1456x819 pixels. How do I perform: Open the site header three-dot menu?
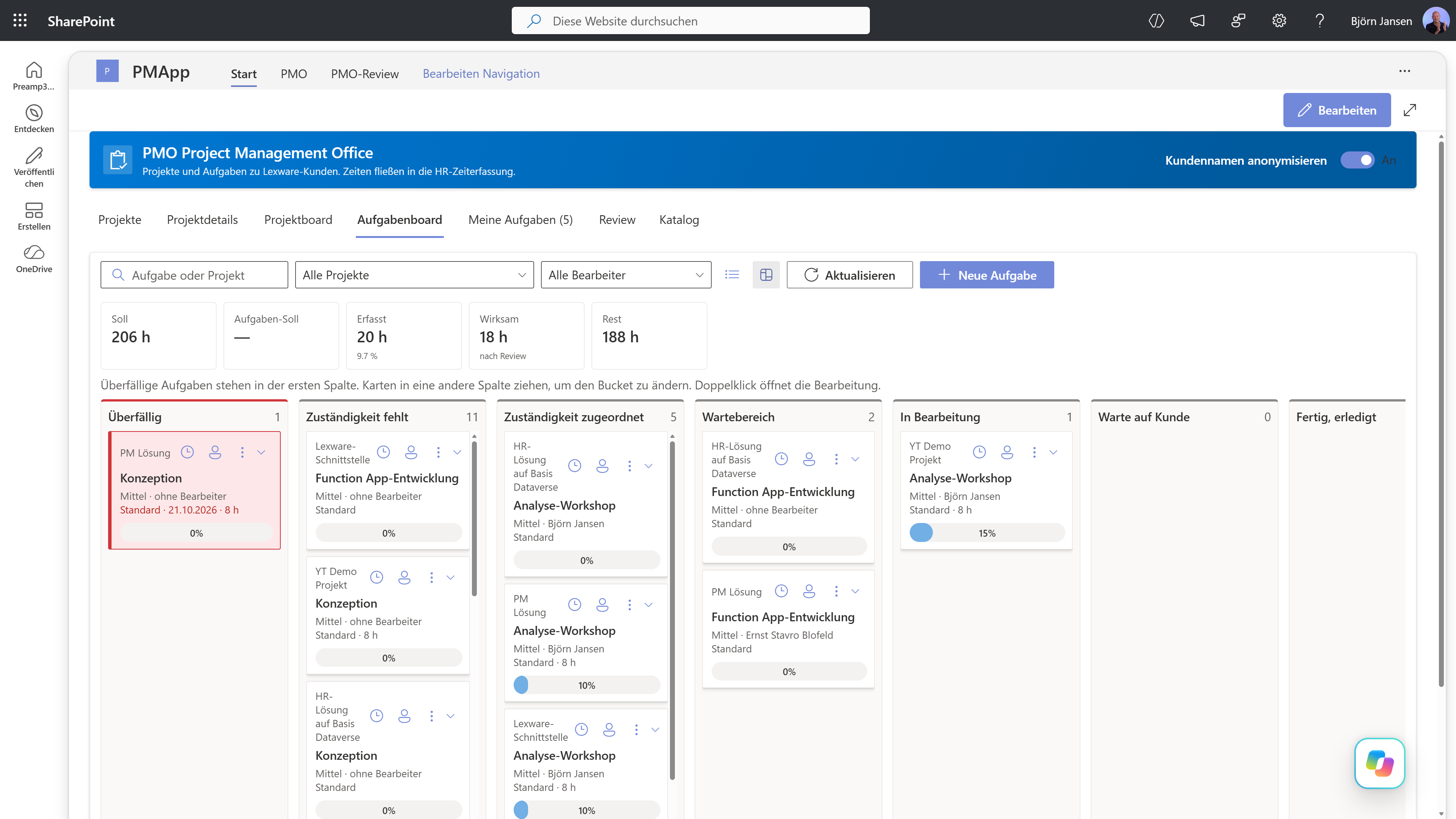coord(1404,71)
